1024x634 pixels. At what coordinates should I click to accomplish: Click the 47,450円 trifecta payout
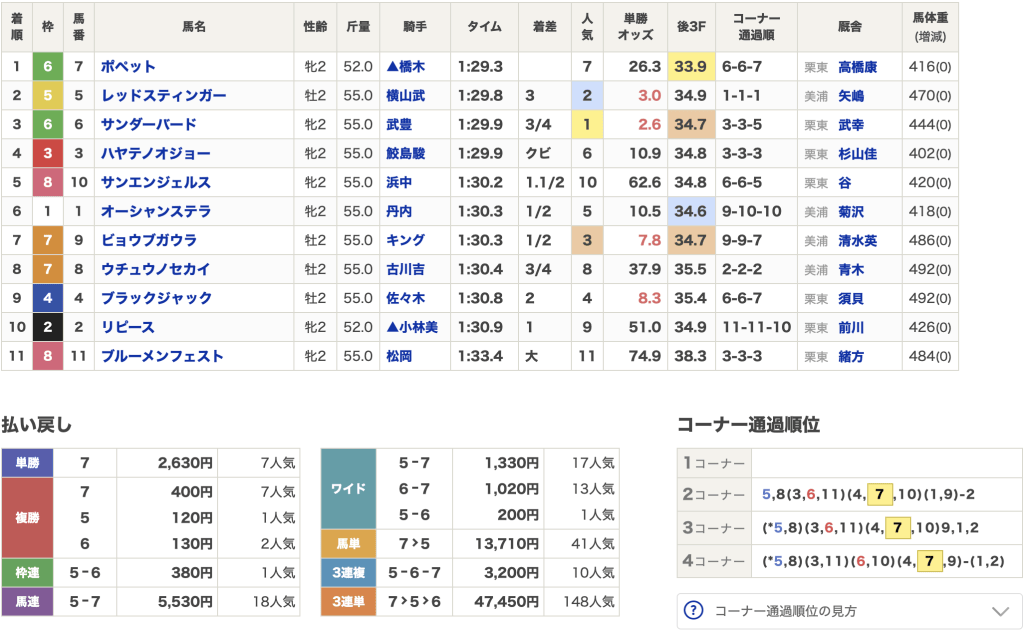(x=506, y=601)
